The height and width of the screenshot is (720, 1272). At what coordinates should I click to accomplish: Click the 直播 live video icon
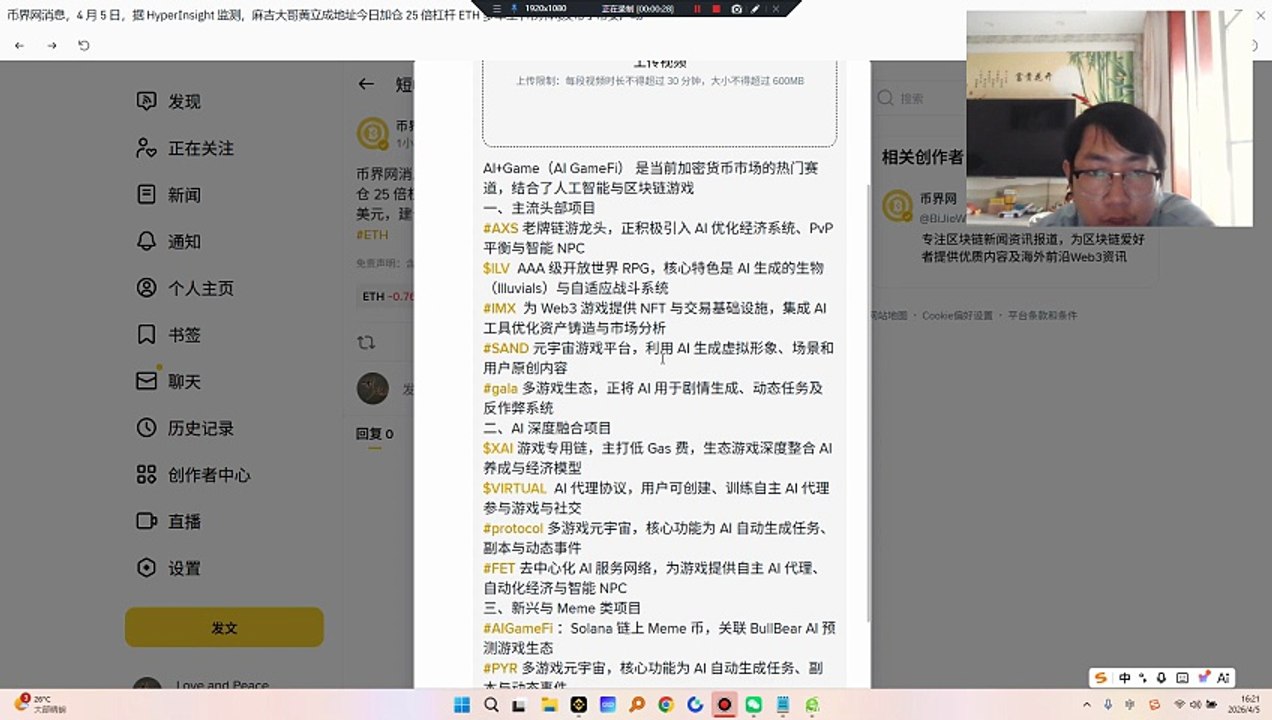point(147,521)
